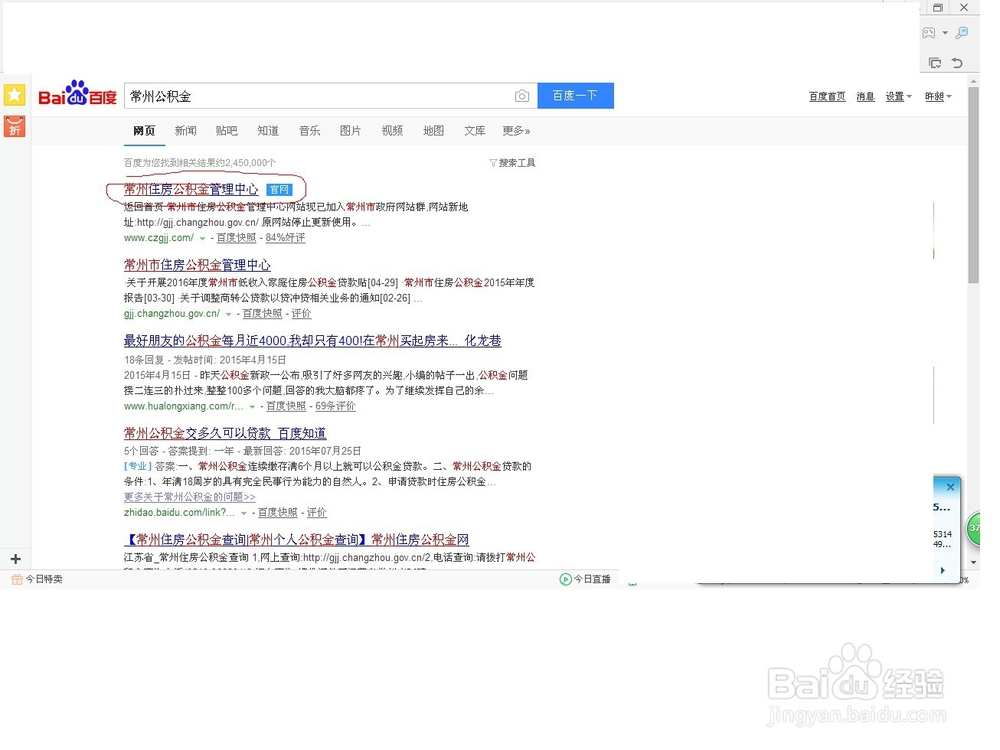
Task: Switch to the 知道 tab
Action: point(268,131)
